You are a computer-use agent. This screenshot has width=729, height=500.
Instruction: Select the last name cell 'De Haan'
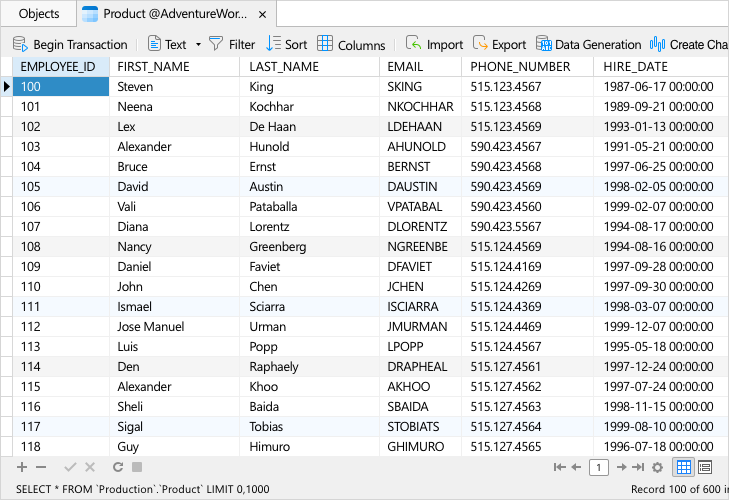pyautogui.click(x=310, y=127)
